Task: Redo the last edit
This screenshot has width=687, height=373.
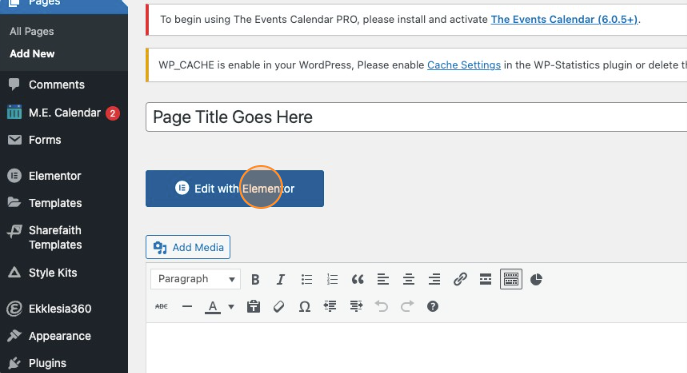Action: (x=407, y=306)
